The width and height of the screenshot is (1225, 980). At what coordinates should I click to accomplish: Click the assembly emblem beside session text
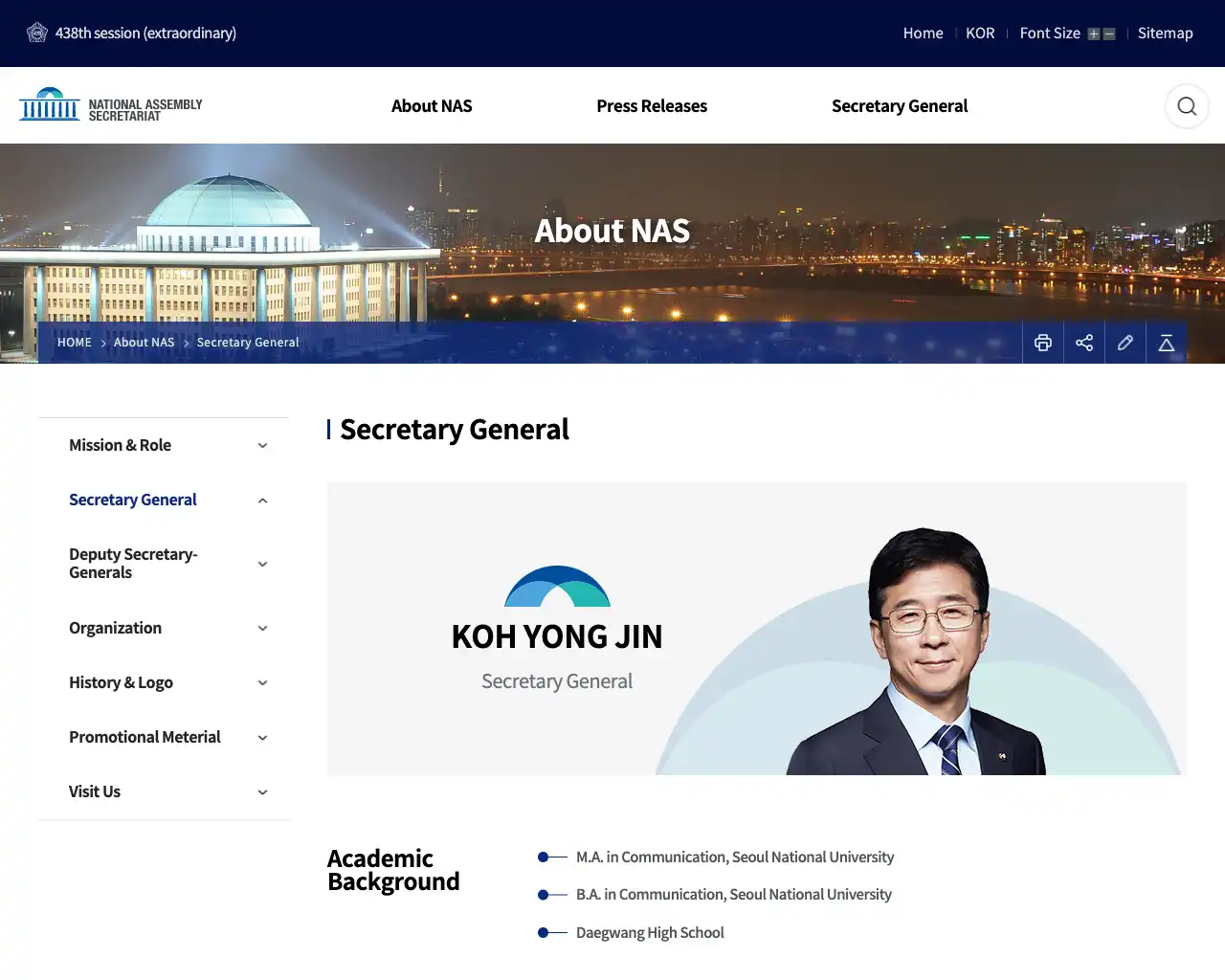pyautogui.click(x=37, y=33)
